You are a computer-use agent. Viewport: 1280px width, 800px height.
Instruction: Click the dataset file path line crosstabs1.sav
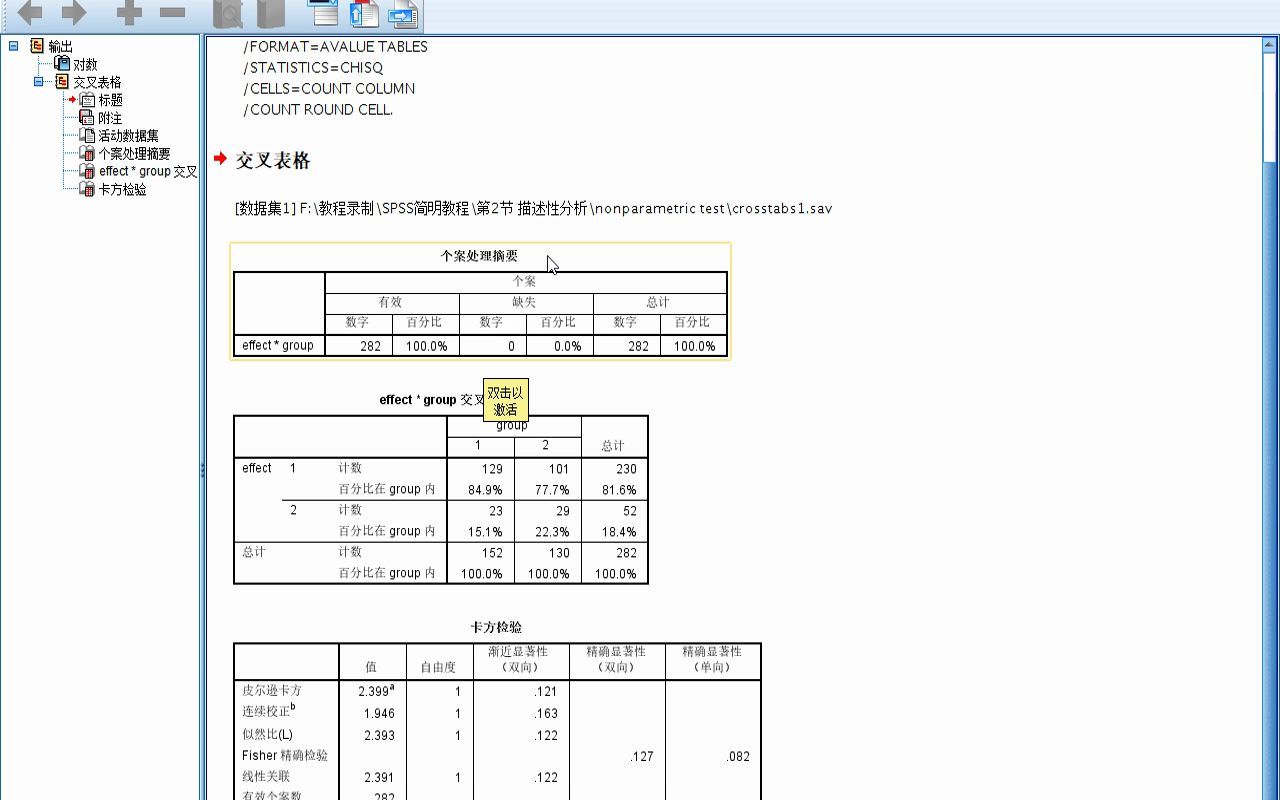534,209
